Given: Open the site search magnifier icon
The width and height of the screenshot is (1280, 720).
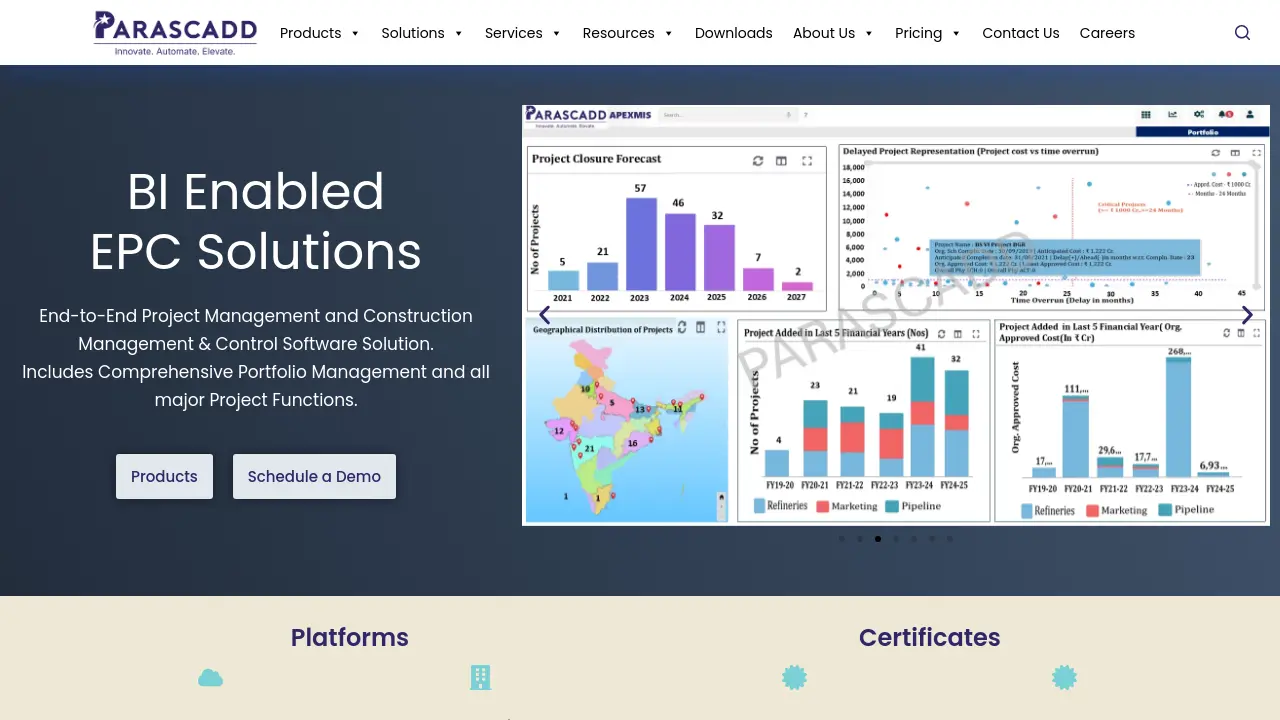Looking at the screenshot, I should tap(1242, 33).
